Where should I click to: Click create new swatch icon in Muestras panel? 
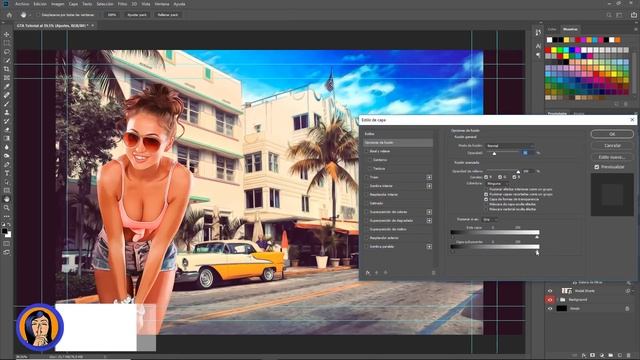tap(617, 104)
